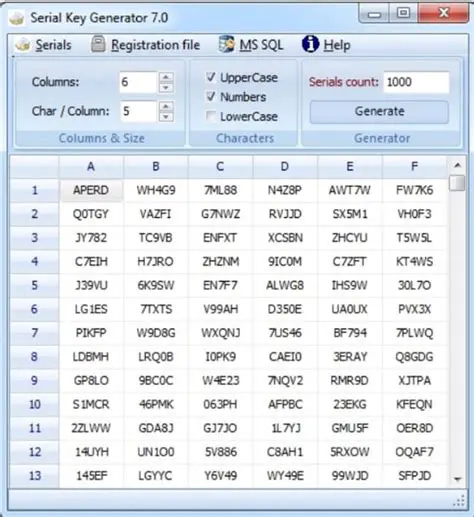Select row header 13
This screenshot has width=474, height=517.
coord(34,476)
